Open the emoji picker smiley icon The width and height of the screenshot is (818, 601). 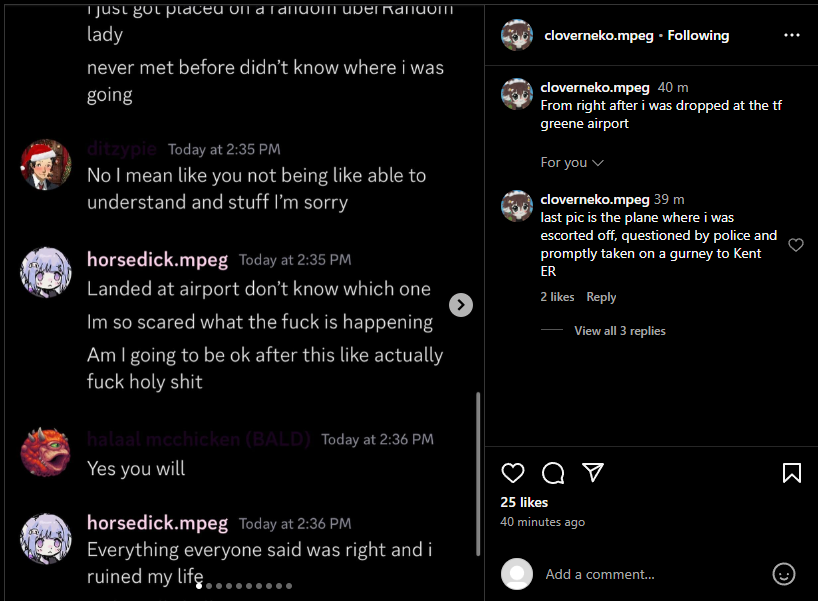click(784, 574)
